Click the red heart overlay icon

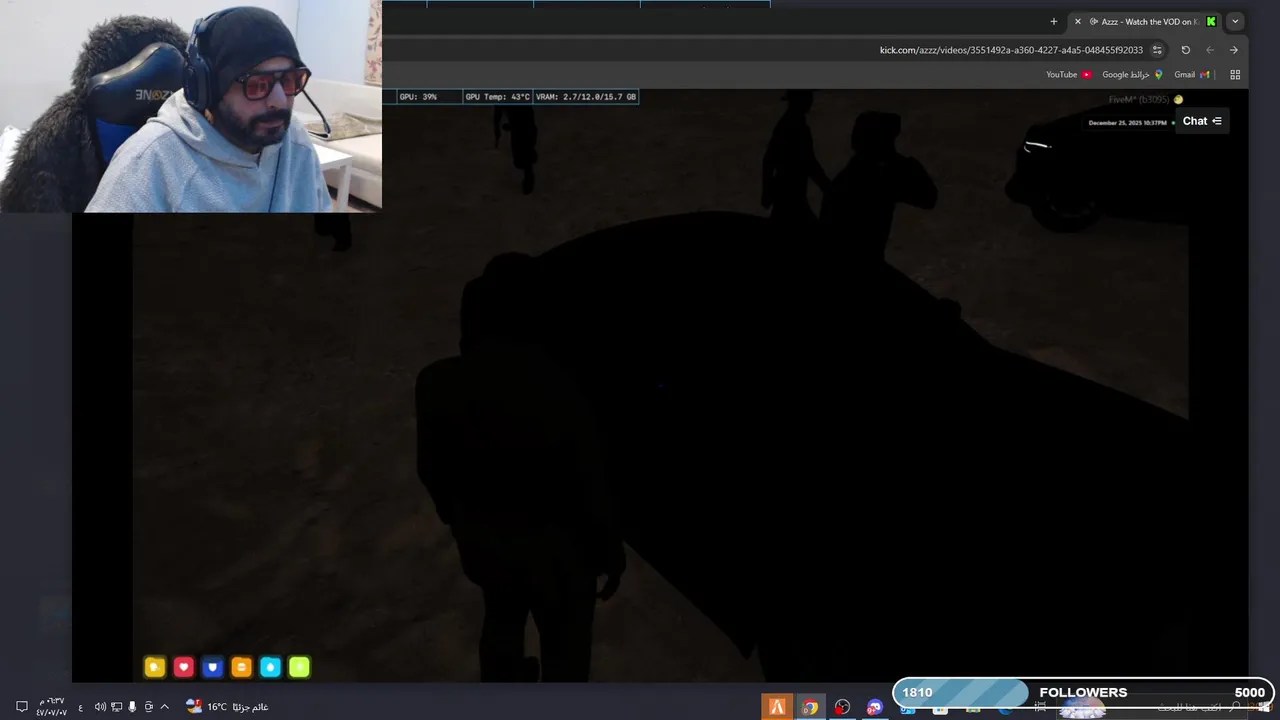pos(183,667)
